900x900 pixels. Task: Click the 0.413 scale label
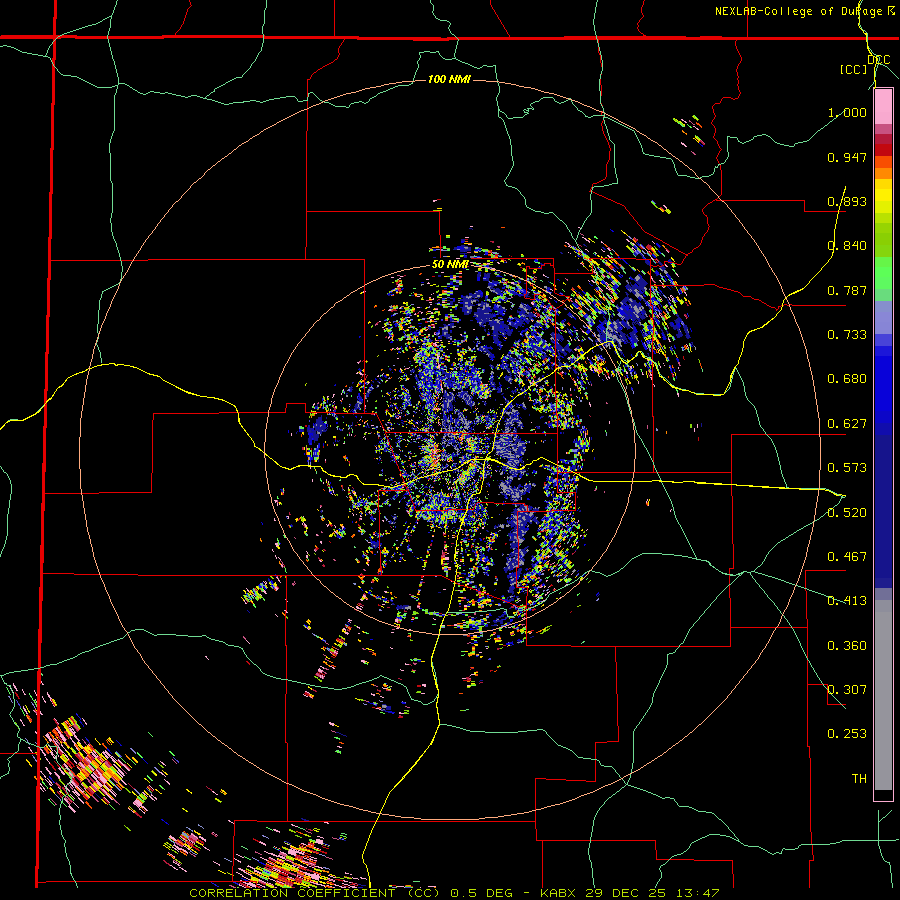tap(847, 601)
